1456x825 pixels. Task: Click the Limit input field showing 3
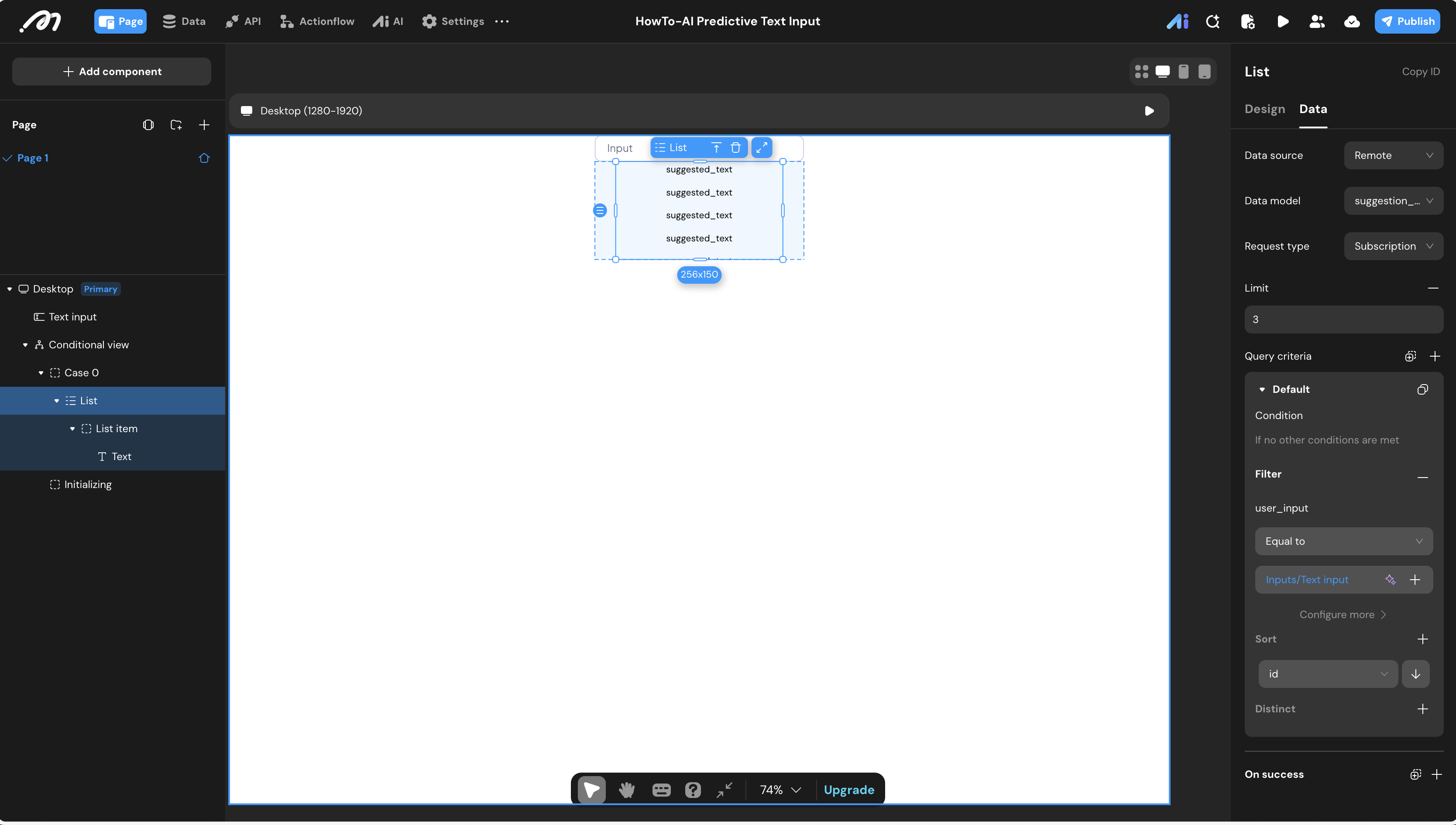click(1343, 320)
